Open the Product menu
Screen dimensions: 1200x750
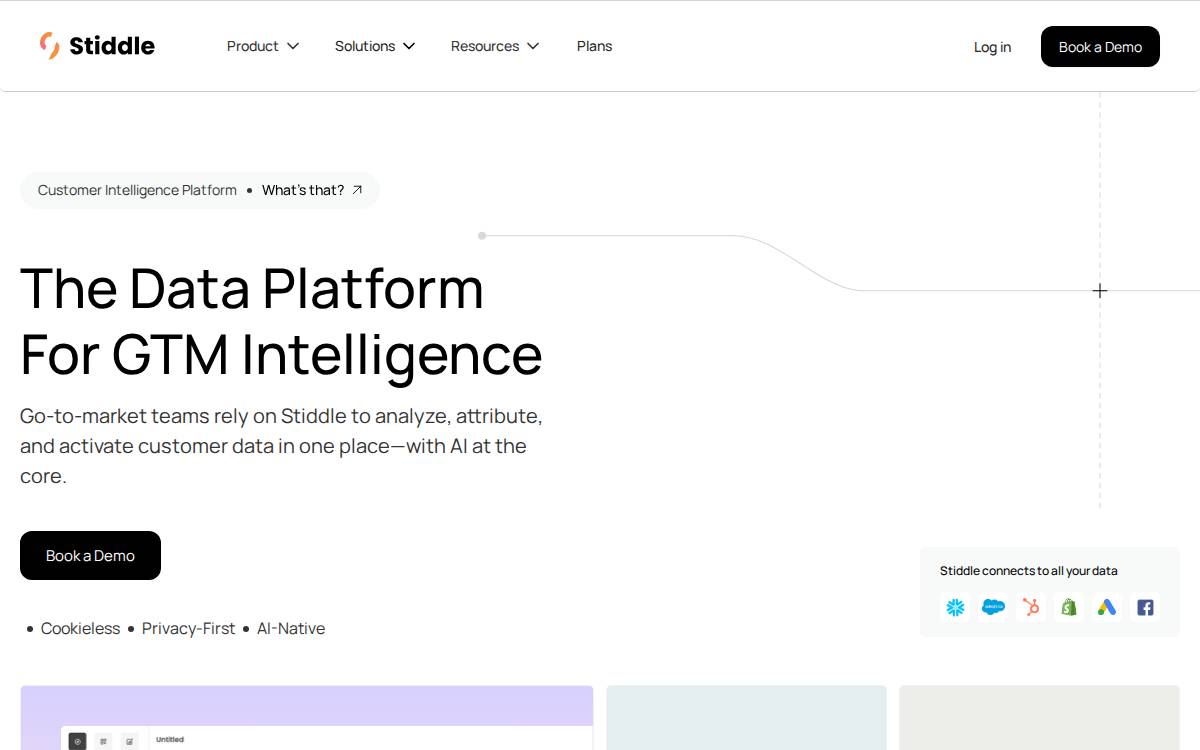263,46
